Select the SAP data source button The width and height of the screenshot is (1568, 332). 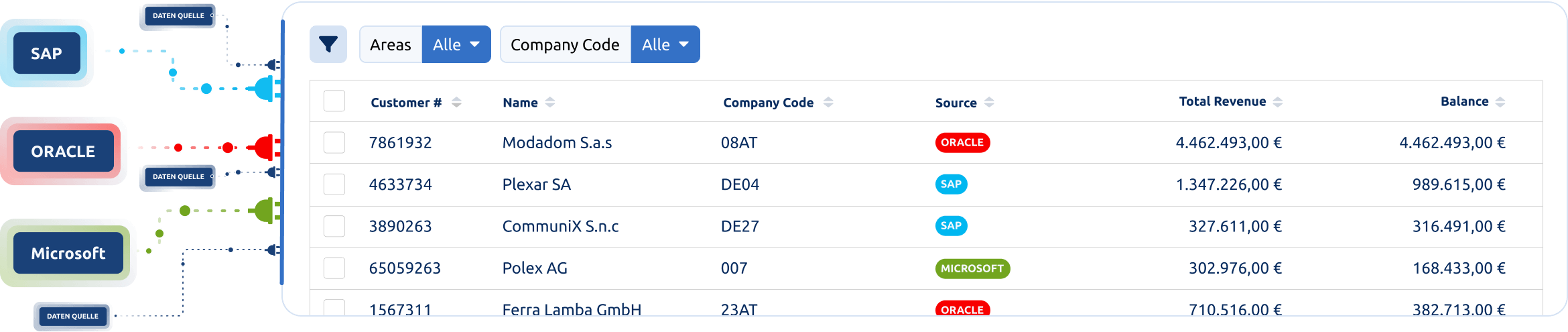tap(47, 54)
